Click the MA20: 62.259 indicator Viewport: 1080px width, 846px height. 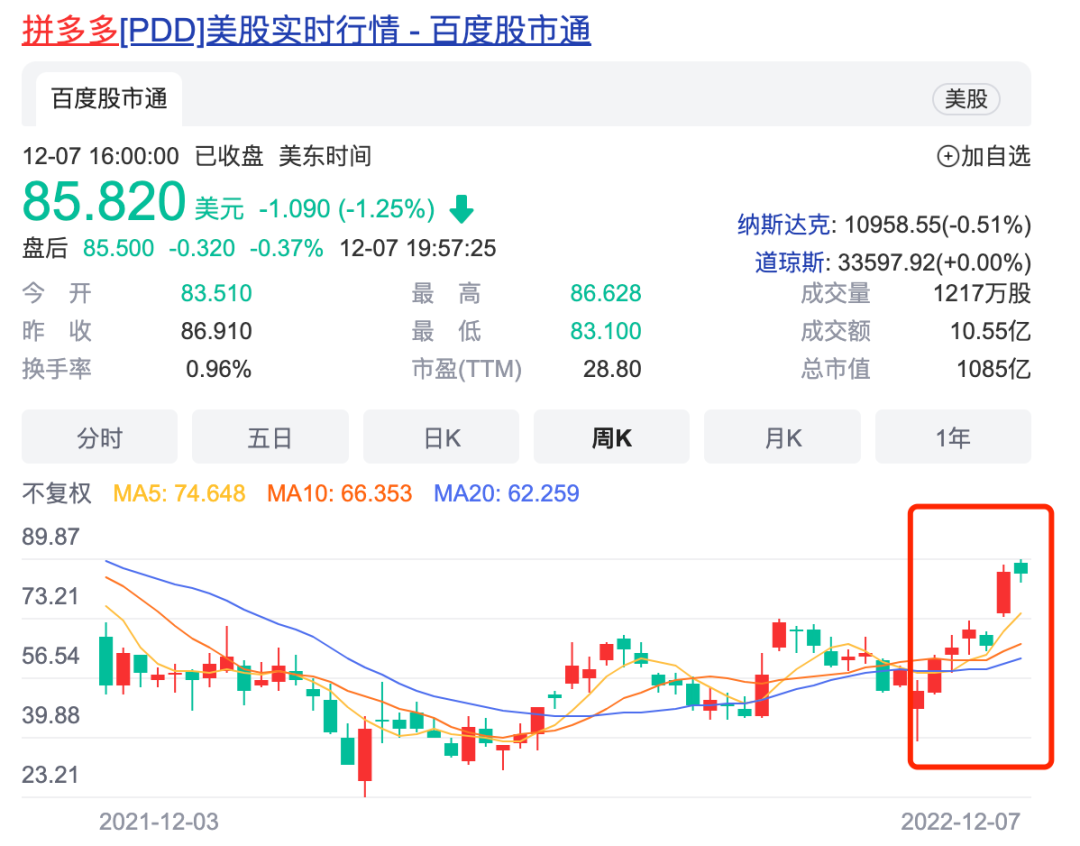(x=506, y=493)
